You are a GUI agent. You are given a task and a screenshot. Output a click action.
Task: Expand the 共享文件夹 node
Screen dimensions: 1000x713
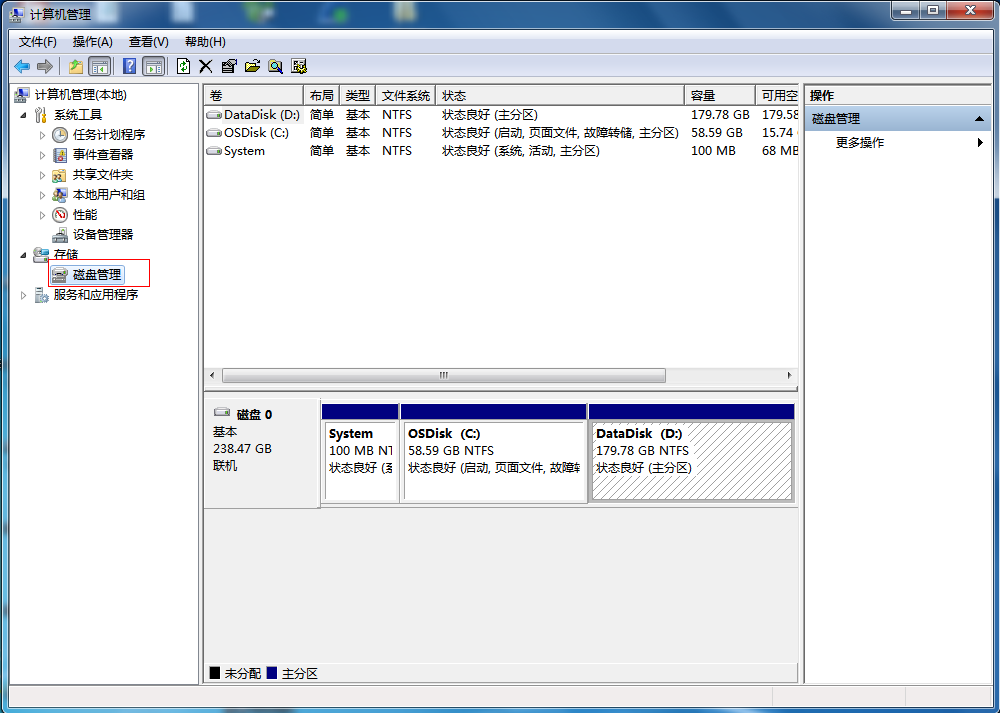[42, 175]
